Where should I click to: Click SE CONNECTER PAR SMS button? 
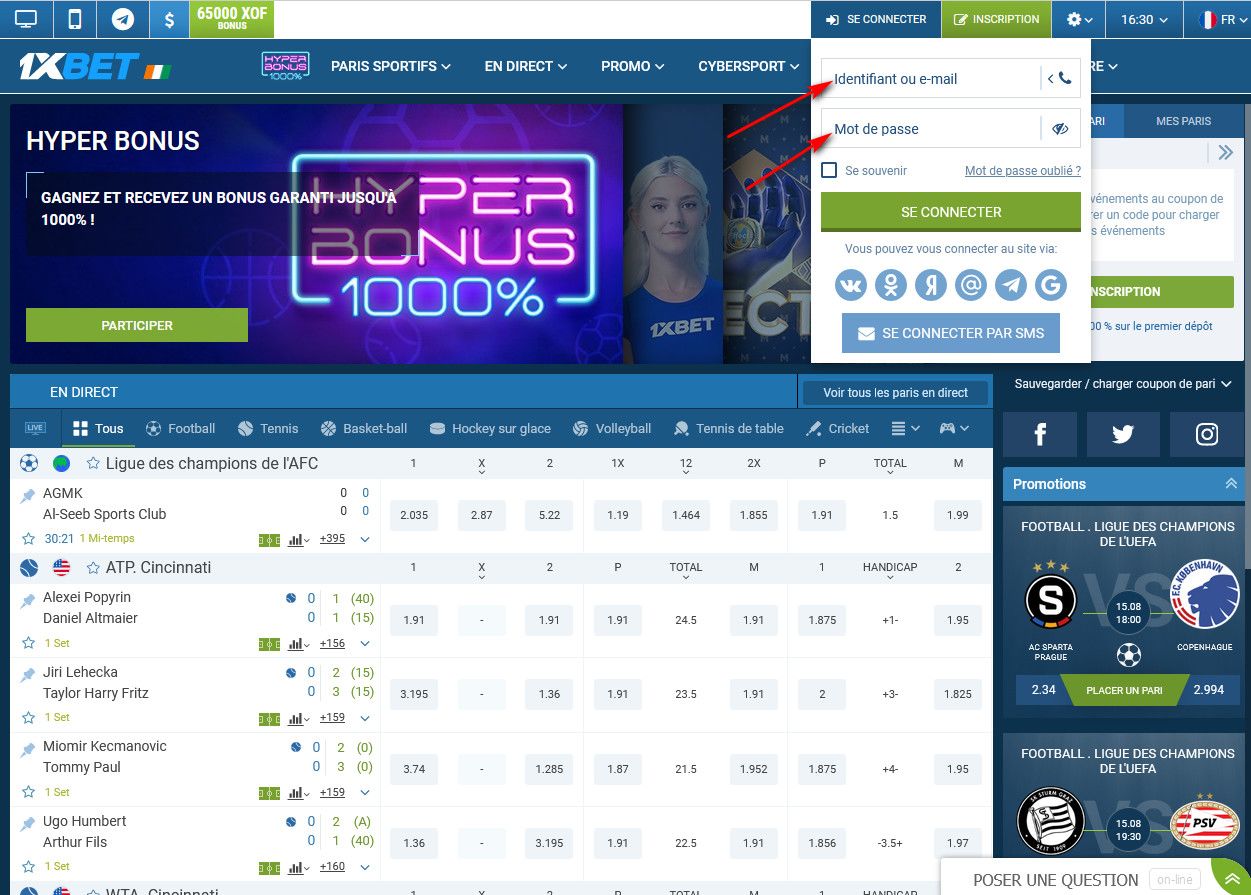[951, 333]
